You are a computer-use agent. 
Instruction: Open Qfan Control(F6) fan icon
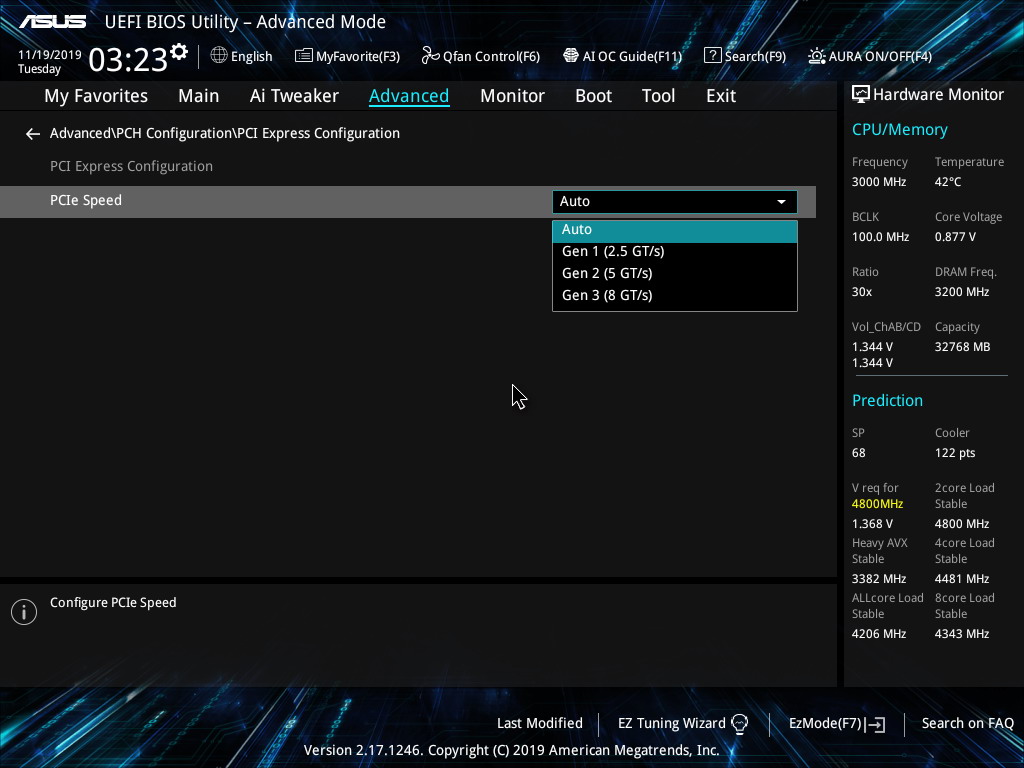430,56
